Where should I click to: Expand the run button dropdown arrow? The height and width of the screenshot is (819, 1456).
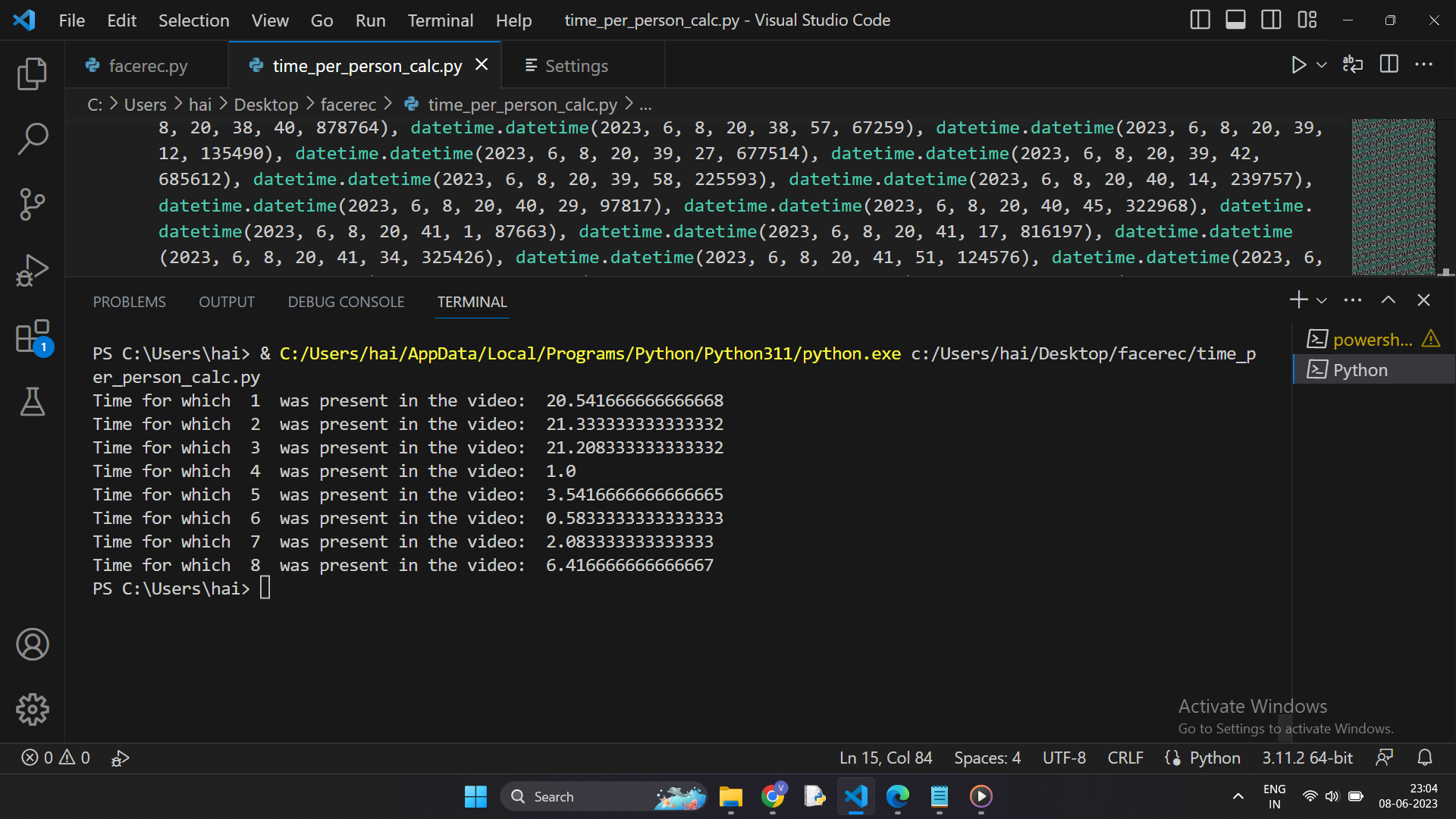1322,65
